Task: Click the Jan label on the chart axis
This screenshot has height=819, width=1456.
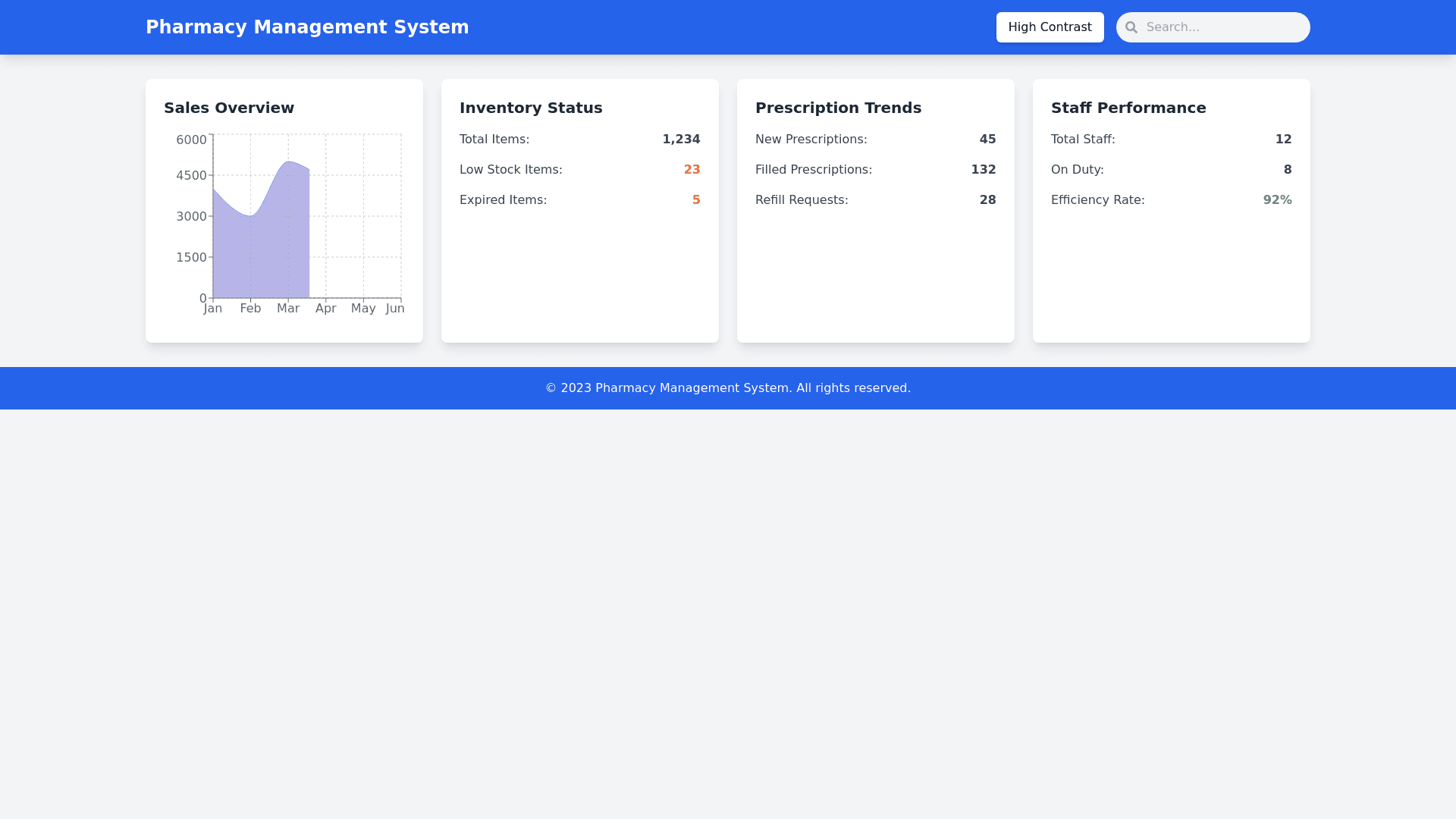Action: tap(212, 308)
